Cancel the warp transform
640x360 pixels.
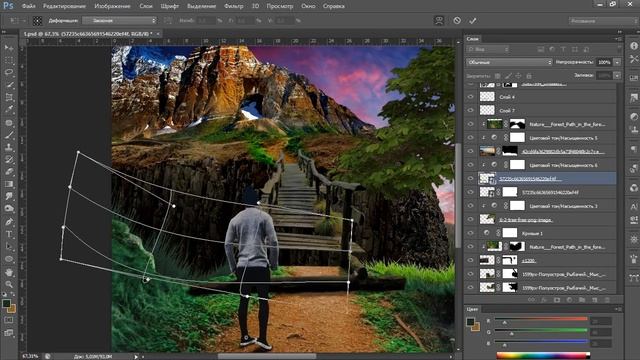pos(457,20)
